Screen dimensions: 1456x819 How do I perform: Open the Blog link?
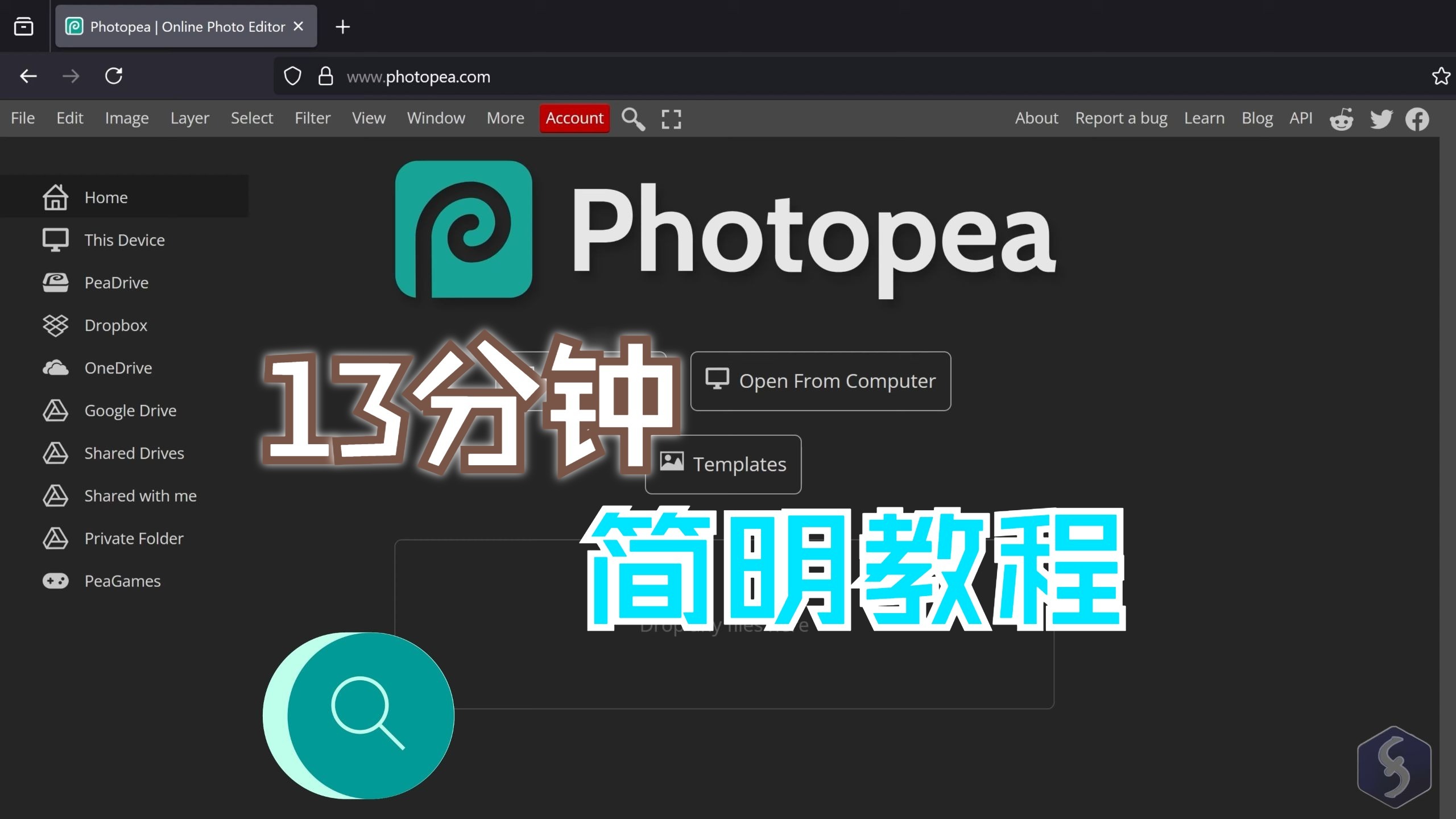tap(1257, 118)
